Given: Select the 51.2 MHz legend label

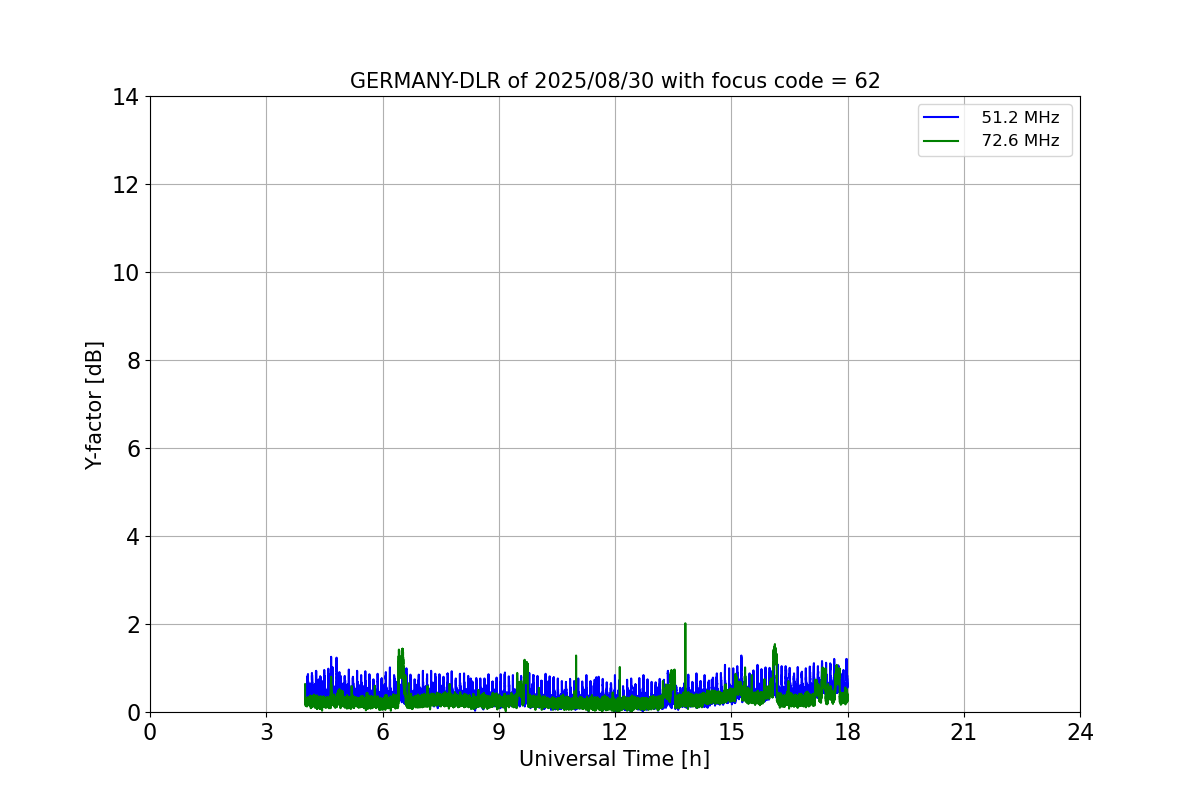Looking at the screenshot, I should click(x=1020, y=118).
